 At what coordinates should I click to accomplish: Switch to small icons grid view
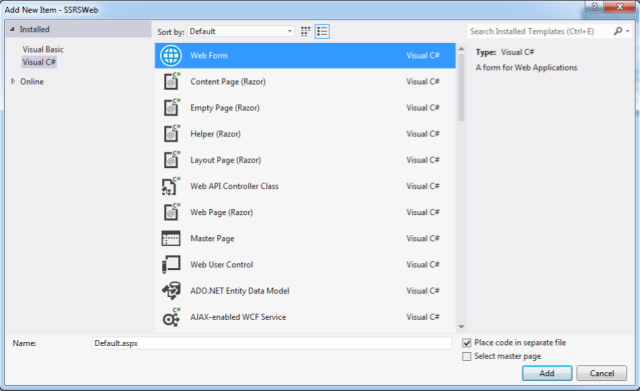(x=305, y=31)
